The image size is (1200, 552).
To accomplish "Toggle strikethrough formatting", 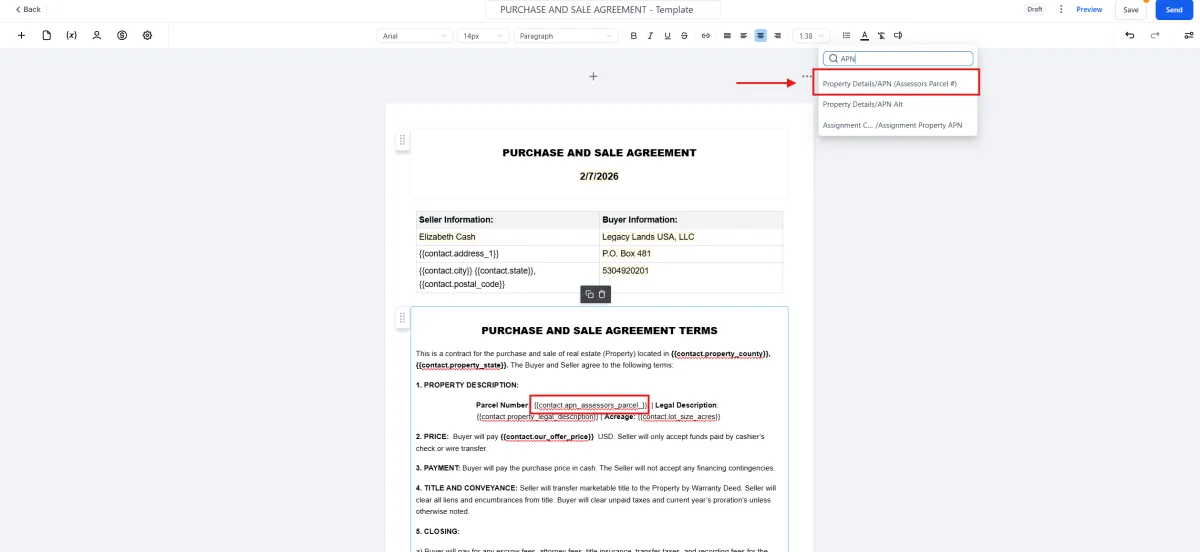I will click(684, 35).
